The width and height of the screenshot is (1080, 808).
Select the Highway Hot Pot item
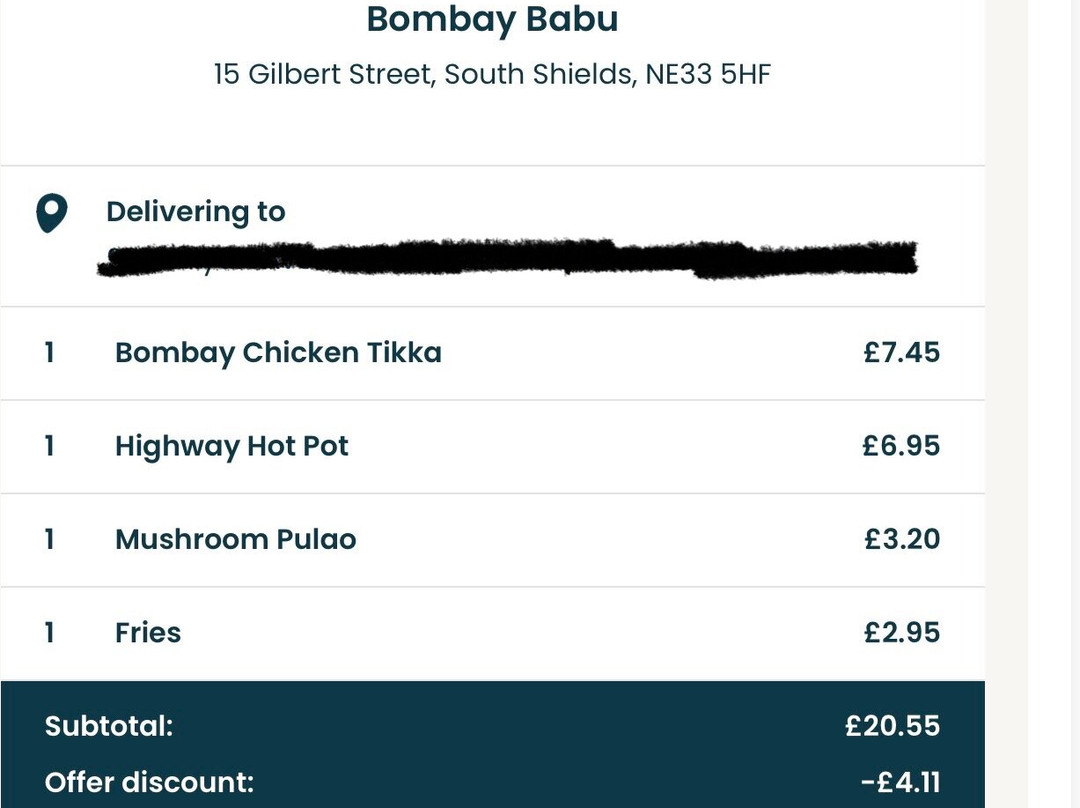click(231, 446)
